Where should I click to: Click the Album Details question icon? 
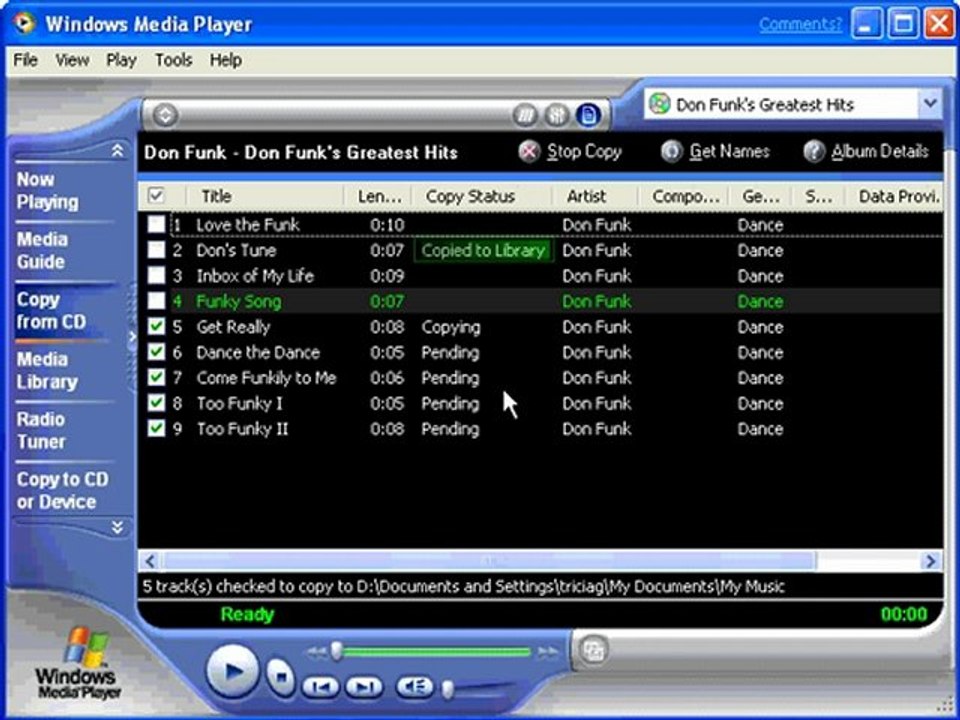(x=814, y=152)
